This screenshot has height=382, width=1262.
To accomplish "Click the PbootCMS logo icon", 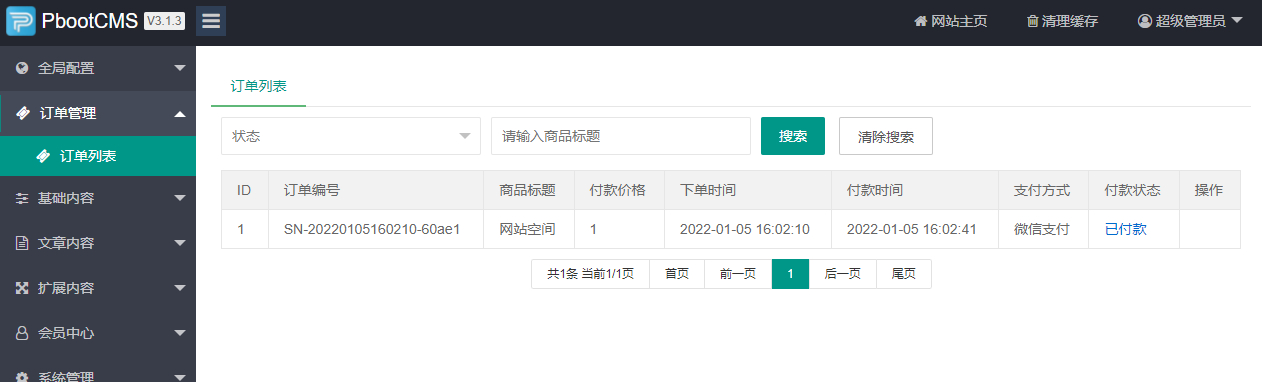I will coord(20,21).
